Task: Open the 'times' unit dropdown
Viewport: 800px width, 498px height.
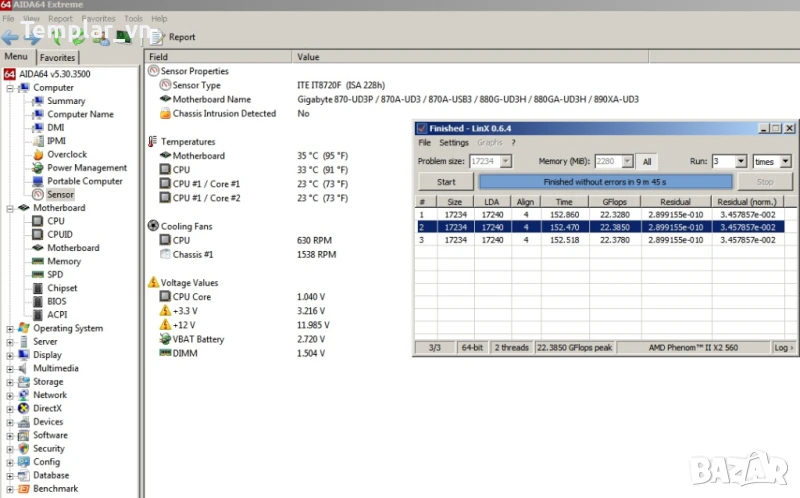Action: click(785, 161)
